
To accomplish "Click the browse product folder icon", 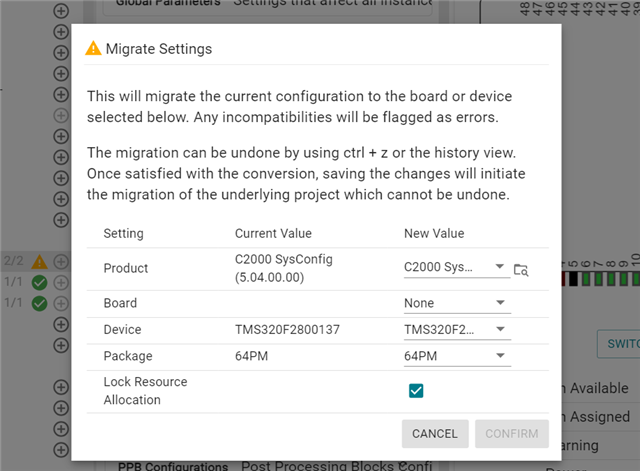I will pyautogui.click(x=520, y=269).
